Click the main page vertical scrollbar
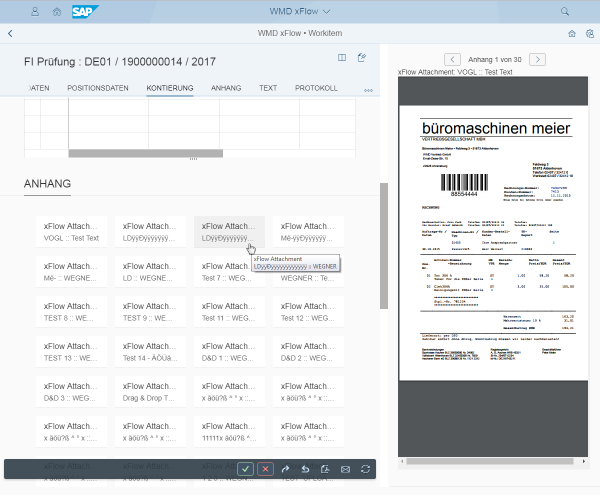 pos(384,246)
